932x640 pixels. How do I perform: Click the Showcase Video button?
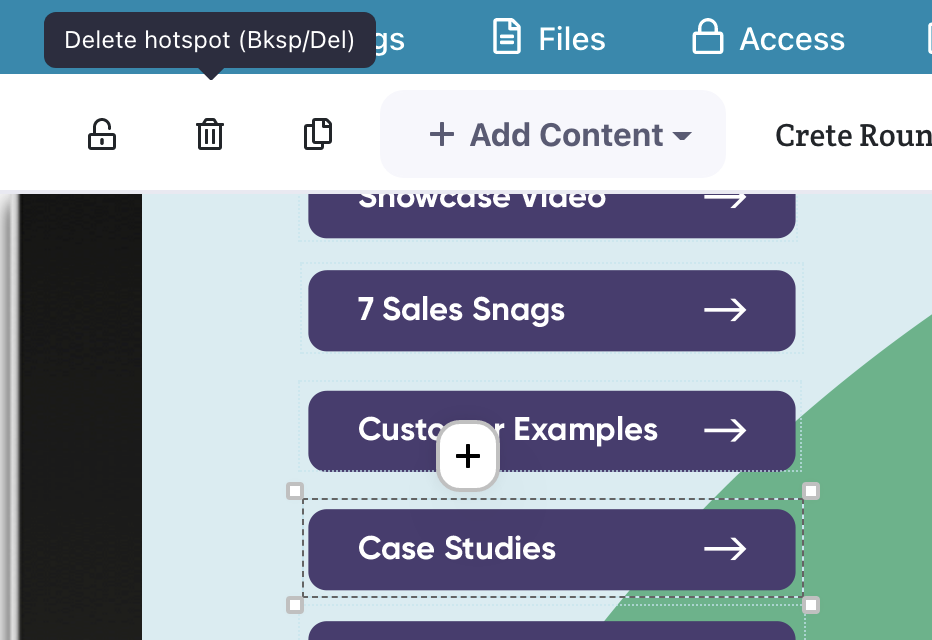coord(551,208)
